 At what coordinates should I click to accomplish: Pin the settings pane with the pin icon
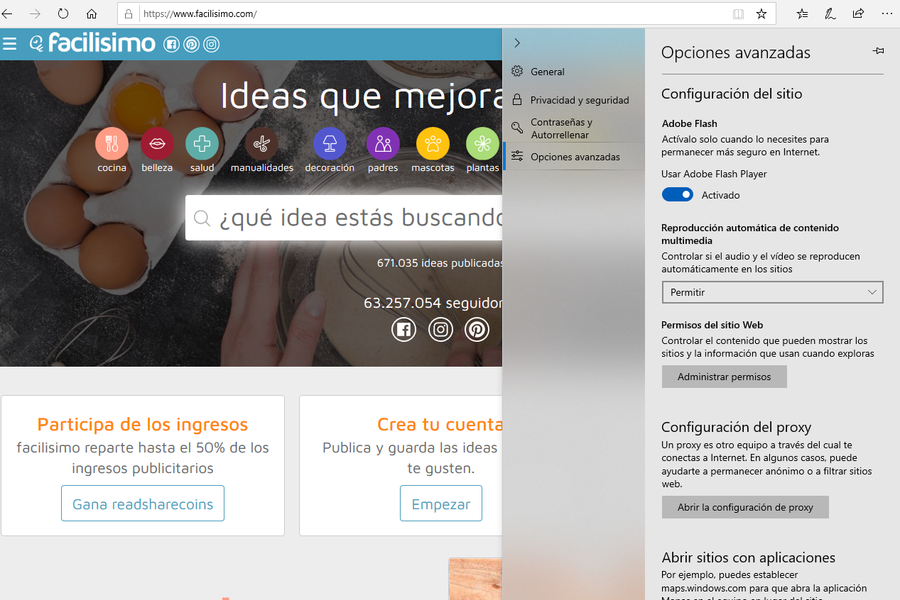878,51
